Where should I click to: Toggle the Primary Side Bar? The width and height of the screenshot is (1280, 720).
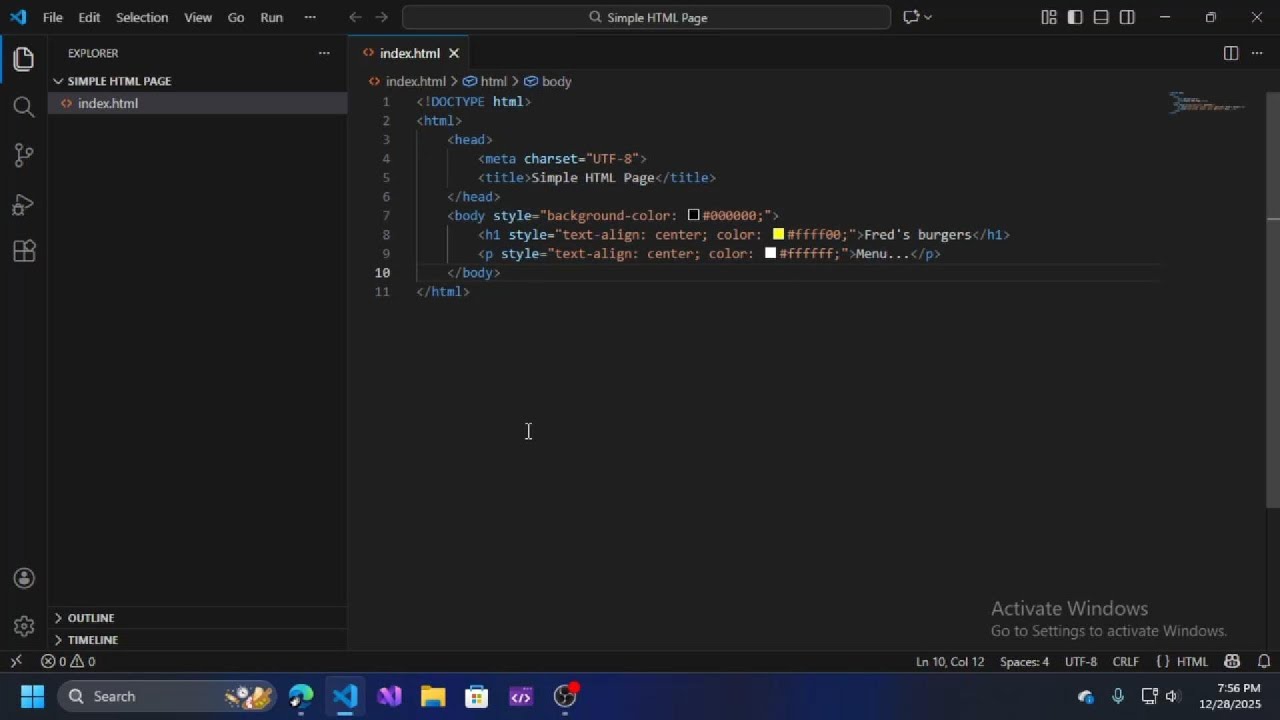(1075, 17)
